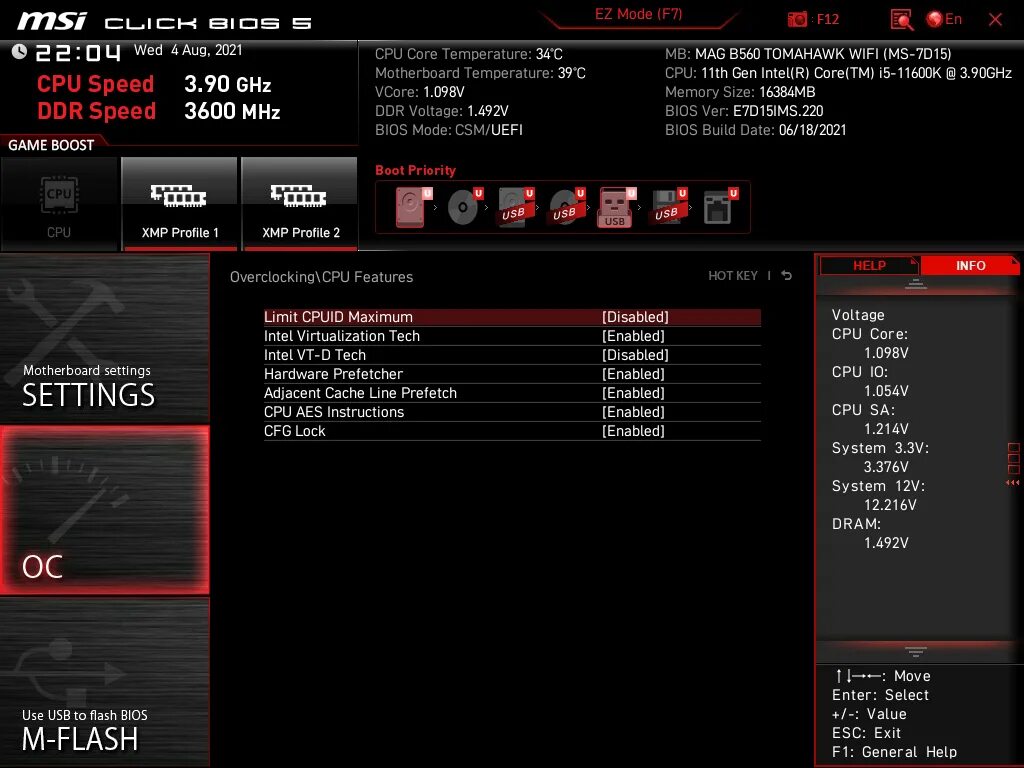The height and width of the screenshot is (768, 1024).
Task: Select the USB hard disk boot icon
Action: click(x=516, y=207)
